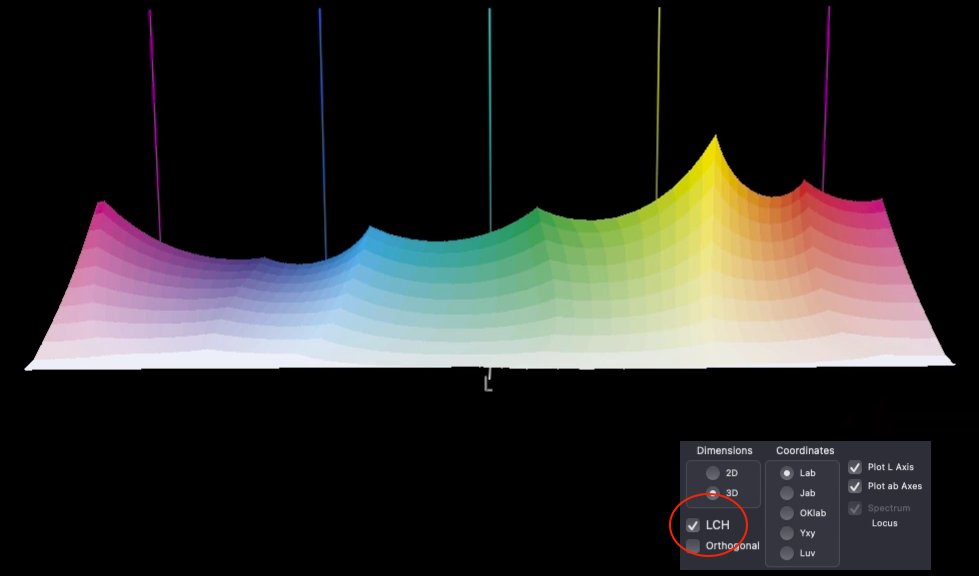Switch coordinates to Luv
The height and width of the screenshot is (576, 979).
point(787,553)
